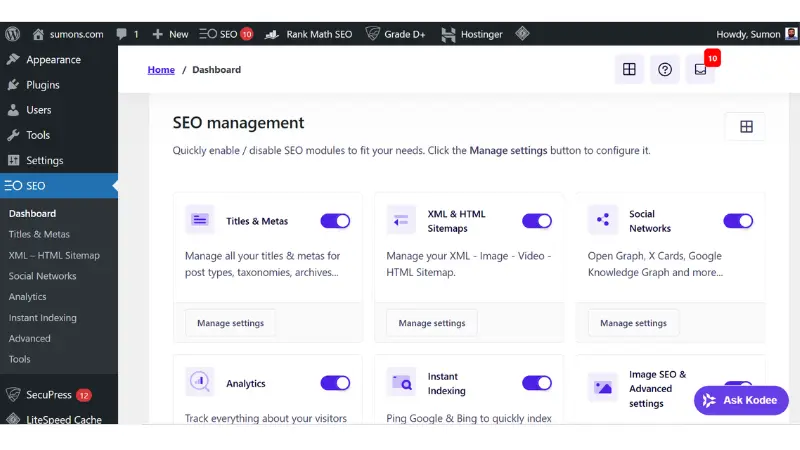Click the Grade D+ shield item
Screen dimensions: 800x450
[x=395, y=34]
